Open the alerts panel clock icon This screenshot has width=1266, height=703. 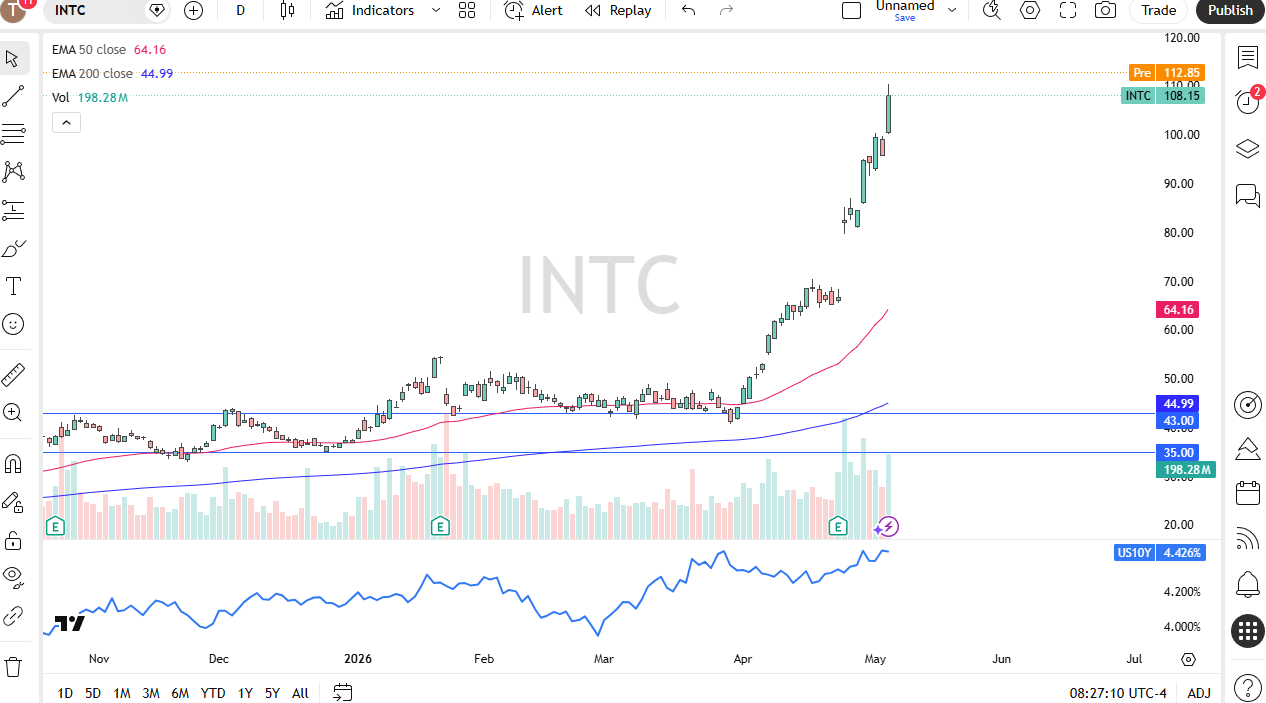coord(1247,102)
